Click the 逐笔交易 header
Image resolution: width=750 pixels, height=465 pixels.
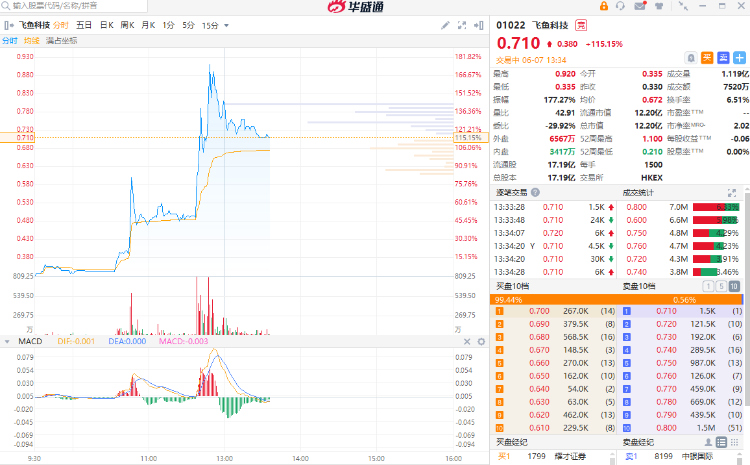click(511, 192)
